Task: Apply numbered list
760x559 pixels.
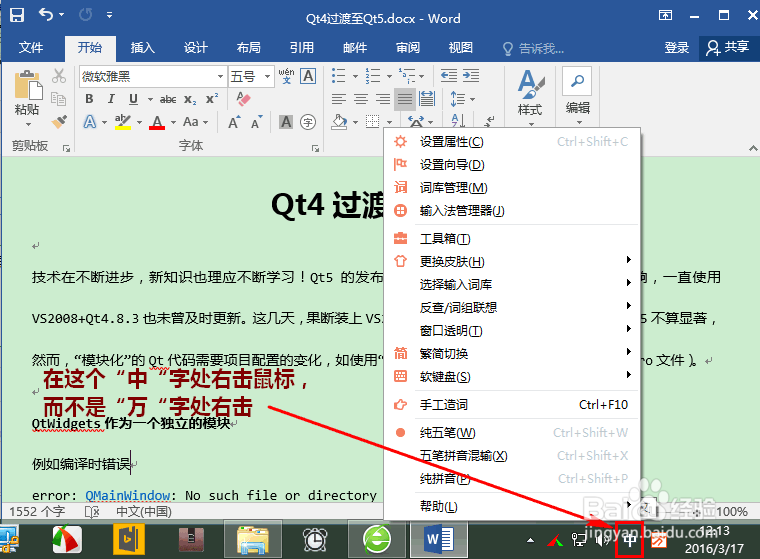Action: pos(373,76)
